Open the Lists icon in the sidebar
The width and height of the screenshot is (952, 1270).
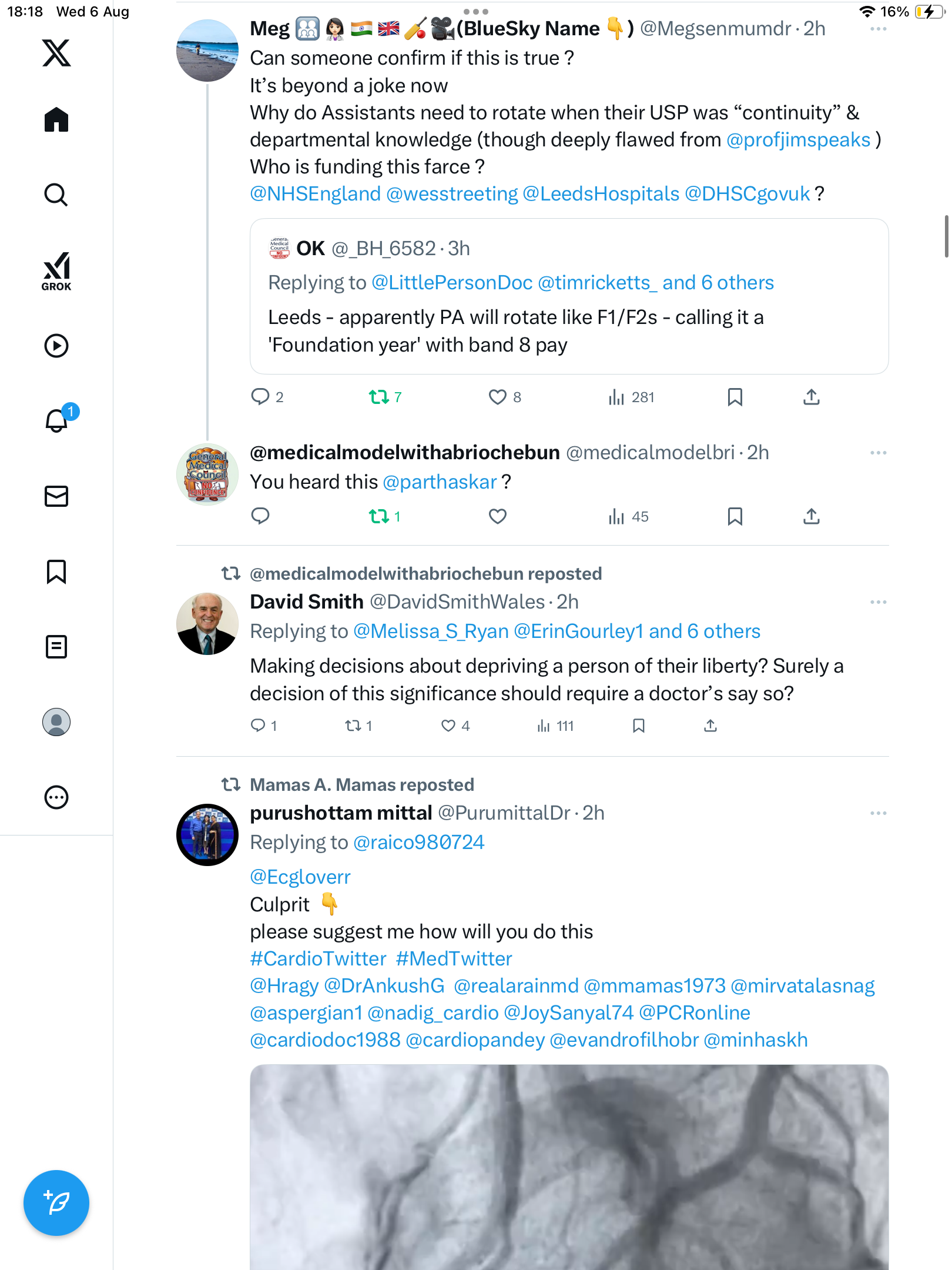56,647
